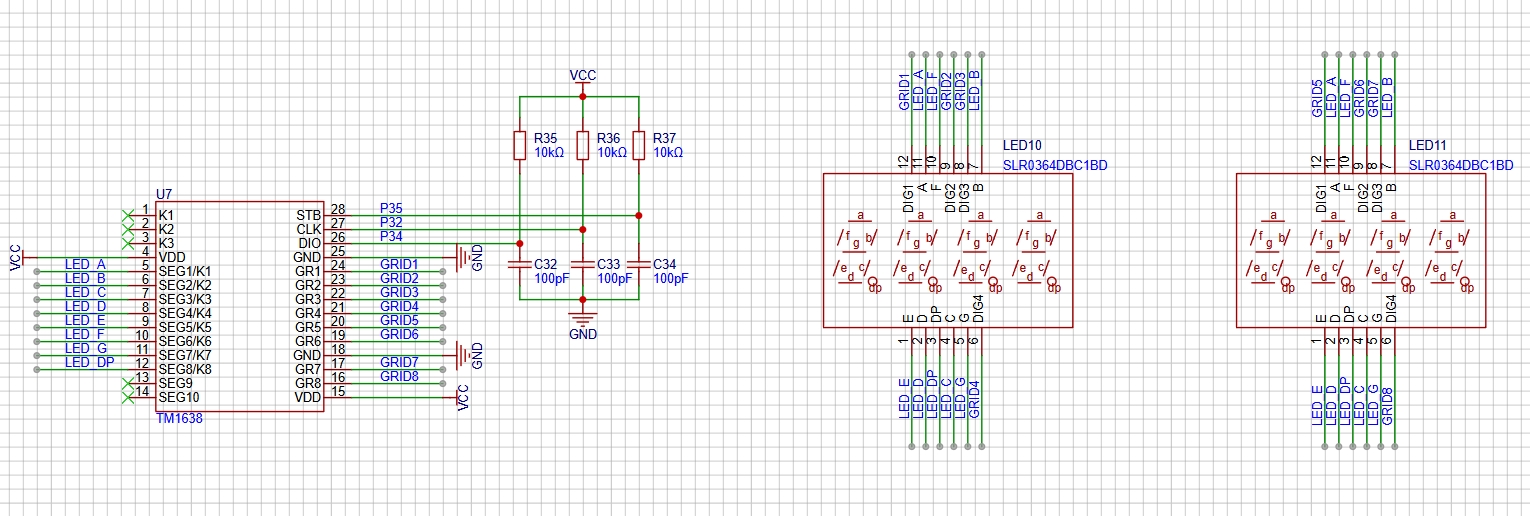The width and height of the screenshot is (1530, 516).
Task: Click the GND symbol on U7 pin 25
Action: (469, 258)
